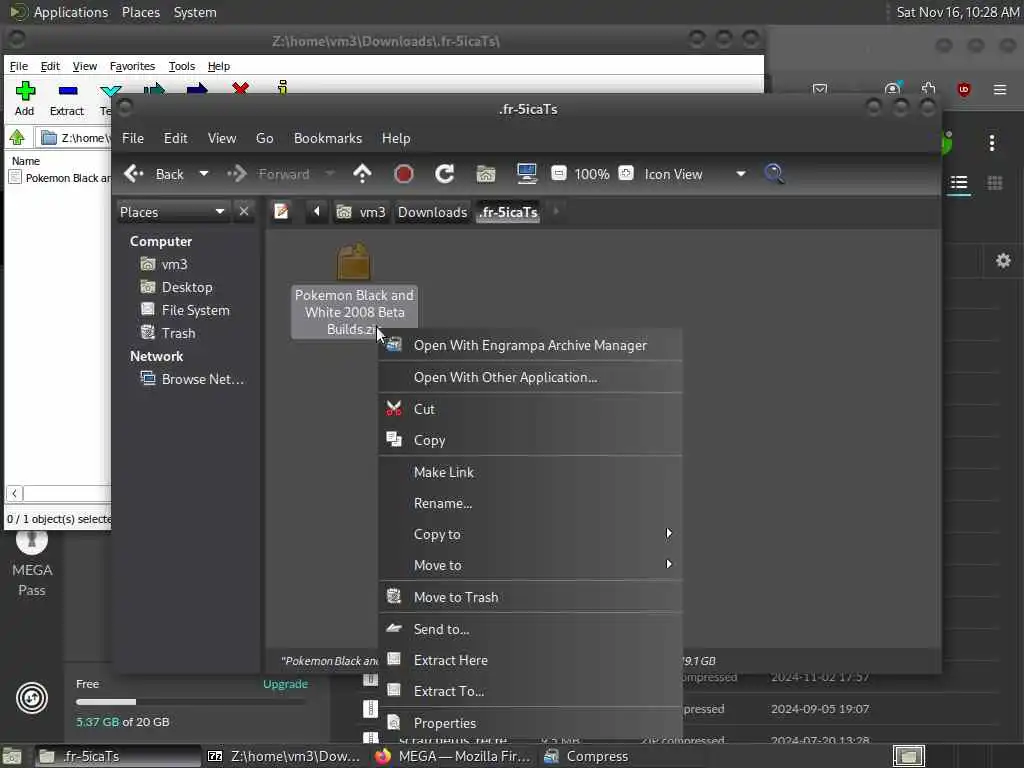Toggle text-based location bar edit icon
The image size is (1024, 768).
tap(281, 212)
